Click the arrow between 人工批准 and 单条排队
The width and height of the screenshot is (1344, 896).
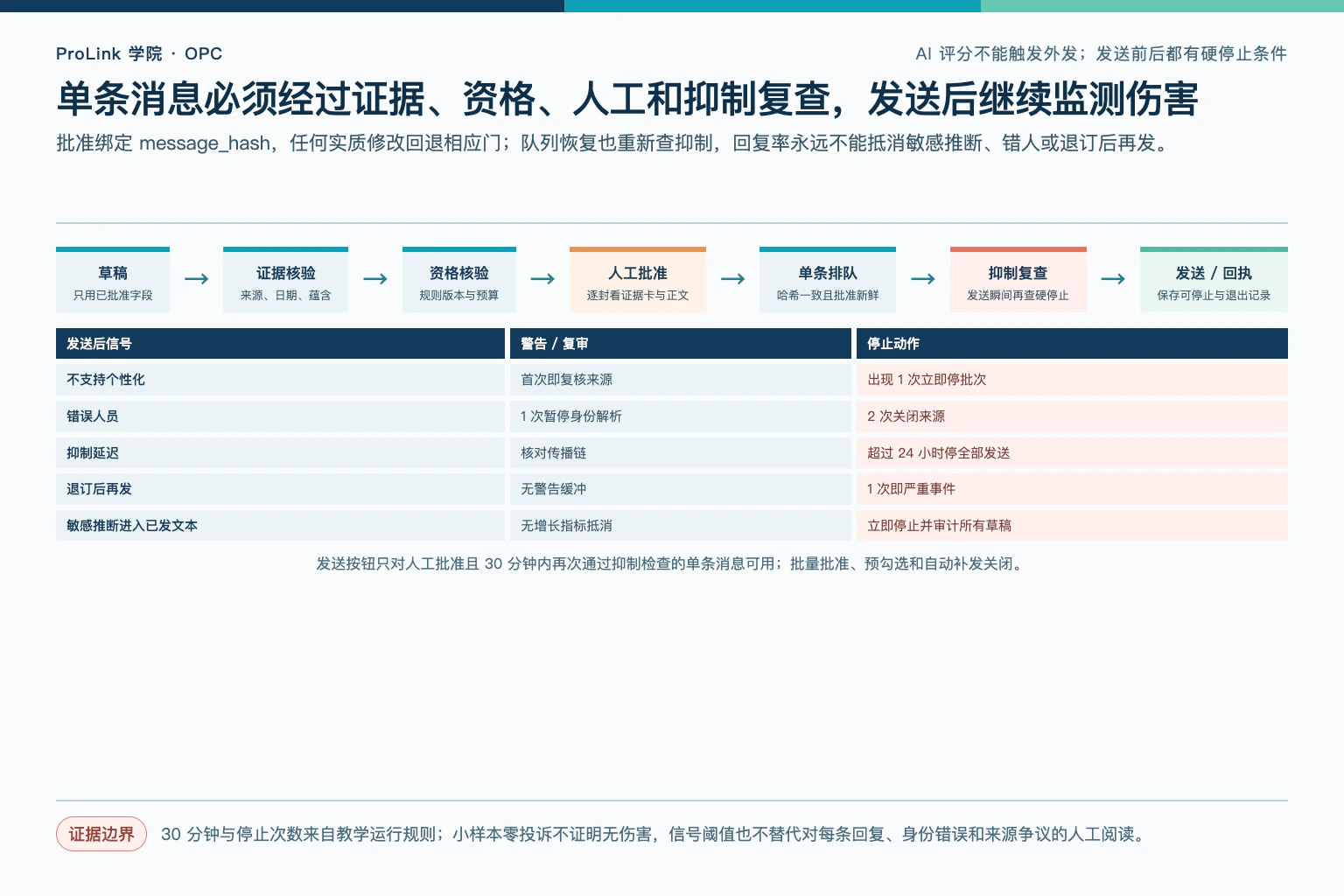click(x=733, y=279)
